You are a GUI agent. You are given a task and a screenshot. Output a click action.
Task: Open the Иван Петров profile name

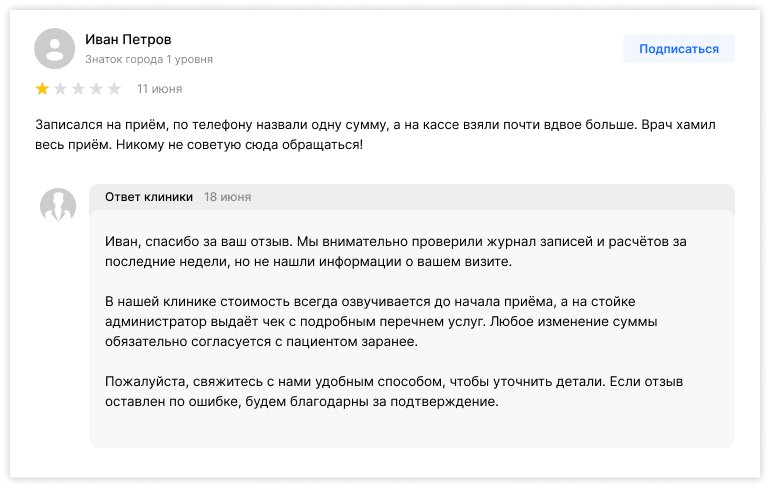tap(128, 39)
